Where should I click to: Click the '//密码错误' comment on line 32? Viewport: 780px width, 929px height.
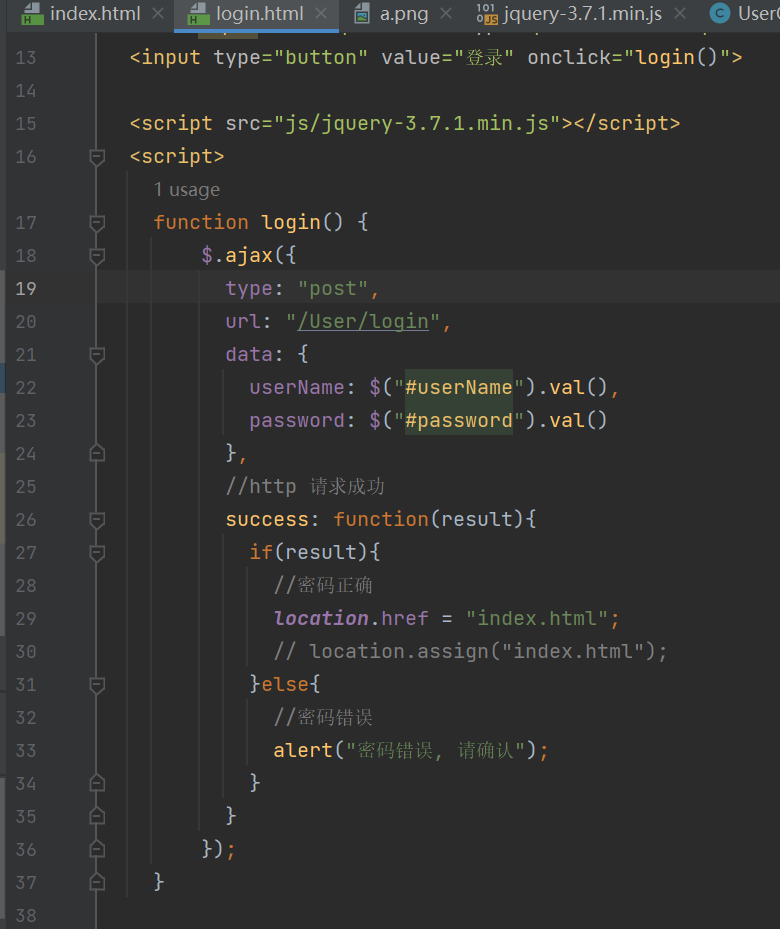[323, 717]
